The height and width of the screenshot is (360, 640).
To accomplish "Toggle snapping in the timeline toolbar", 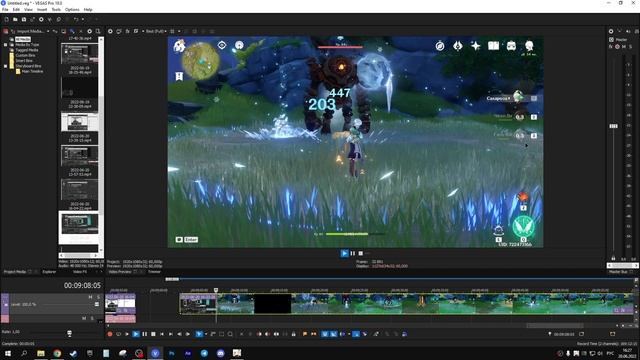I will pyautogui.click(x=325, y=334).
